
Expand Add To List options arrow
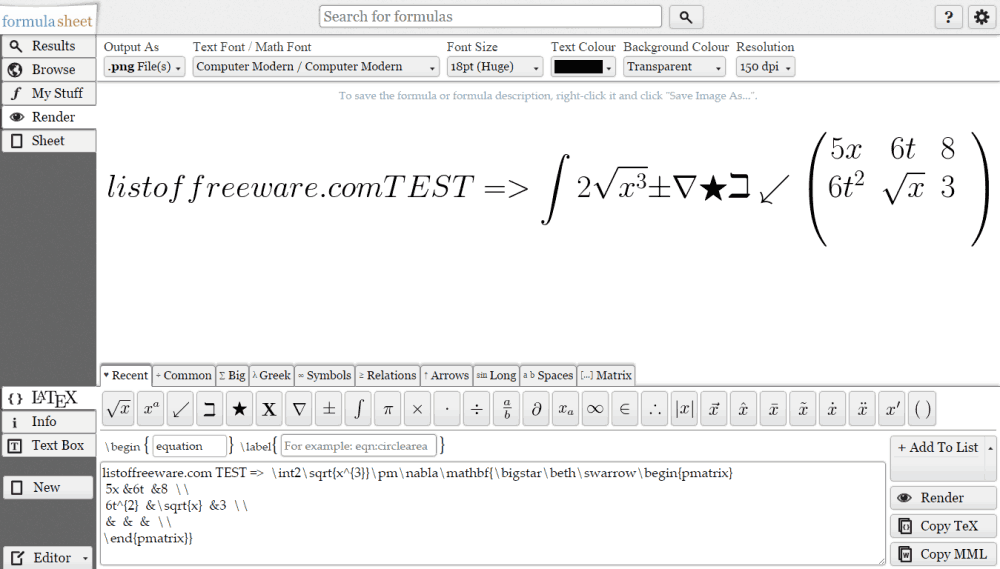990,448
